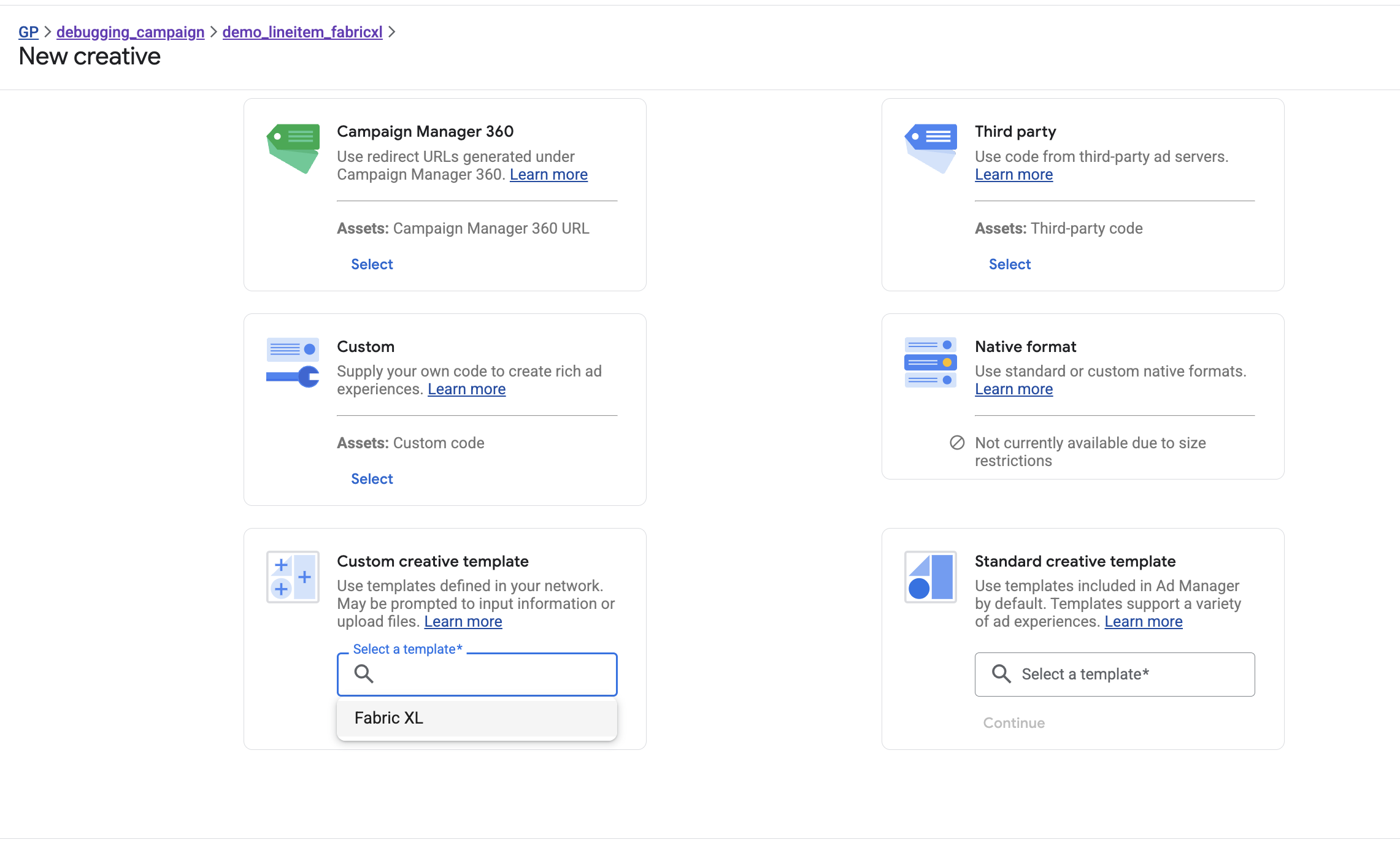The image size is (1400, 845).
Task: Click the New creative page title
Action: pos(90,56)
